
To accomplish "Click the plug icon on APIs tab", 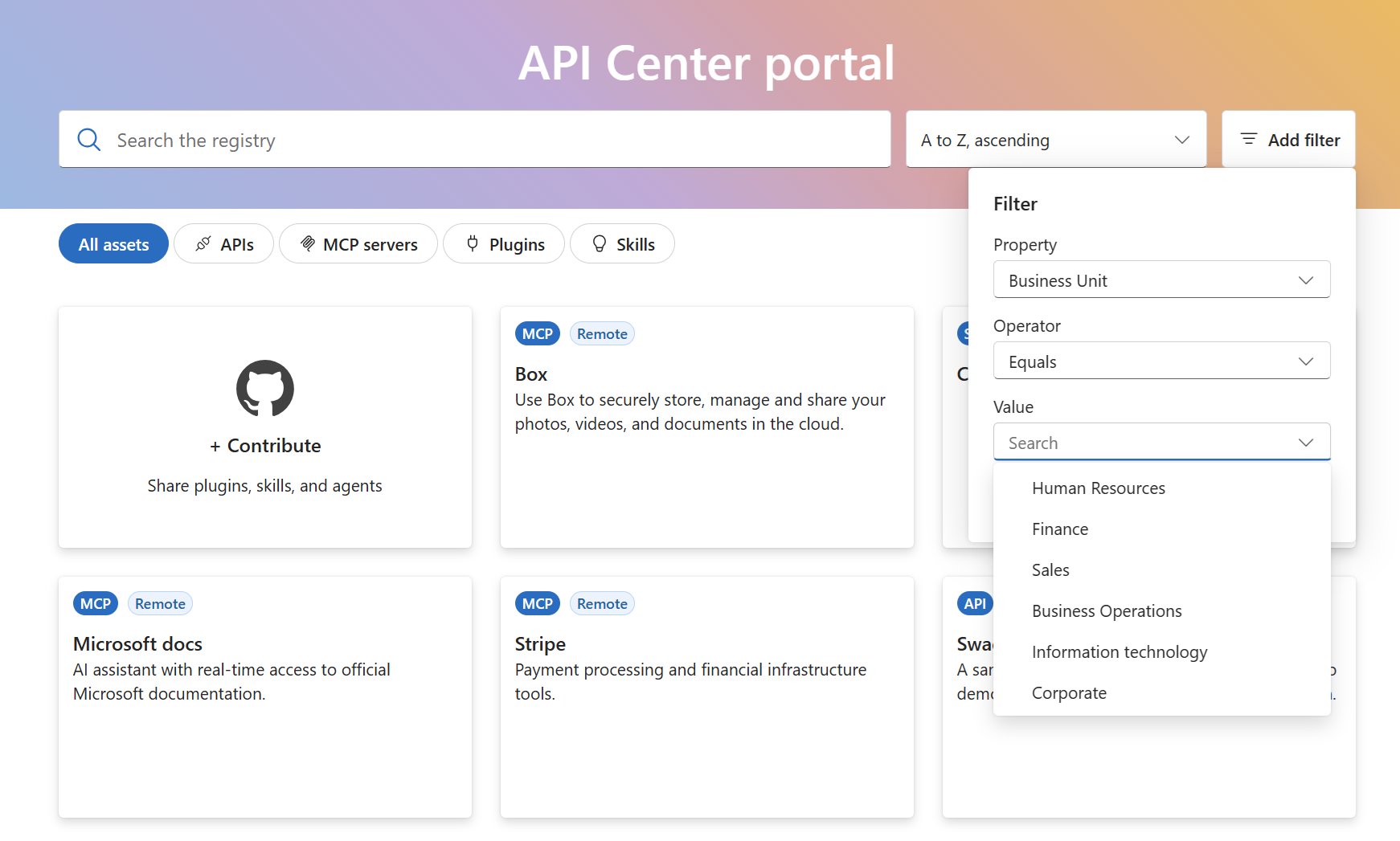I will (x=203, y=243).
